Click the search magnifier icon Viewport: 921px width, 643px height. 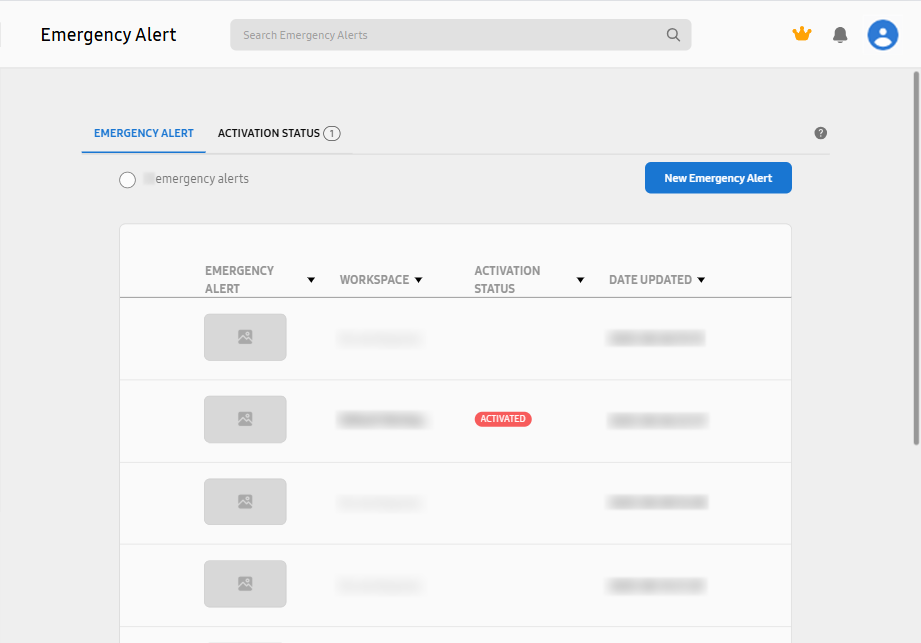pos(673,35)
